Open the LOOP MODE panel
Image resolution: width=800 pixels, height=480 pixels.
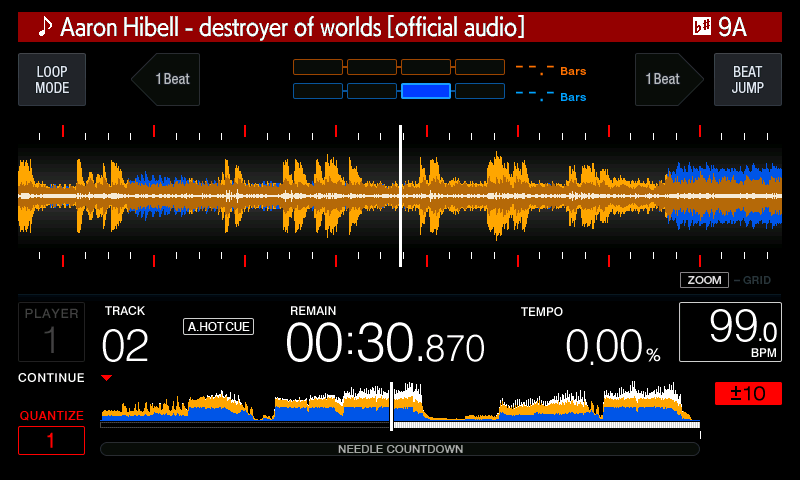tap(52, 80)
